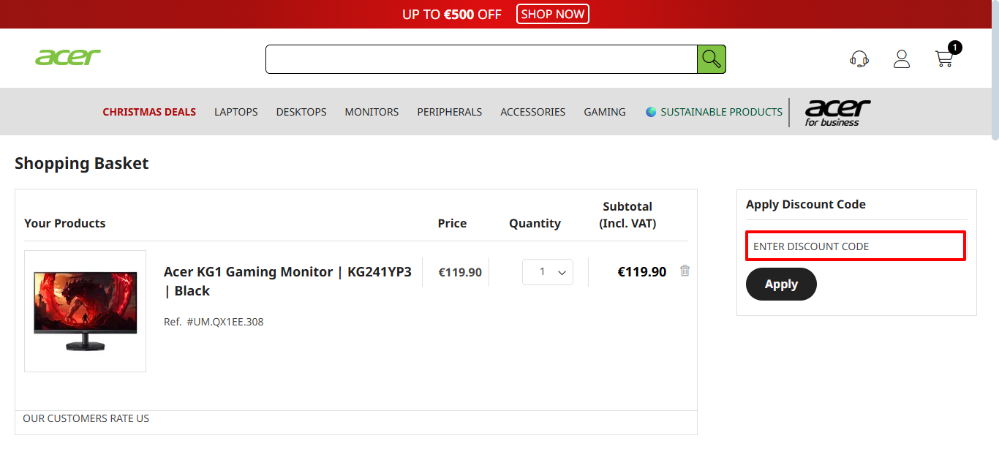This screenshot has width=999, height=462.
Task: Open Sustainable Products menu item
Action: pyautogui.click(x=721, y=112)
